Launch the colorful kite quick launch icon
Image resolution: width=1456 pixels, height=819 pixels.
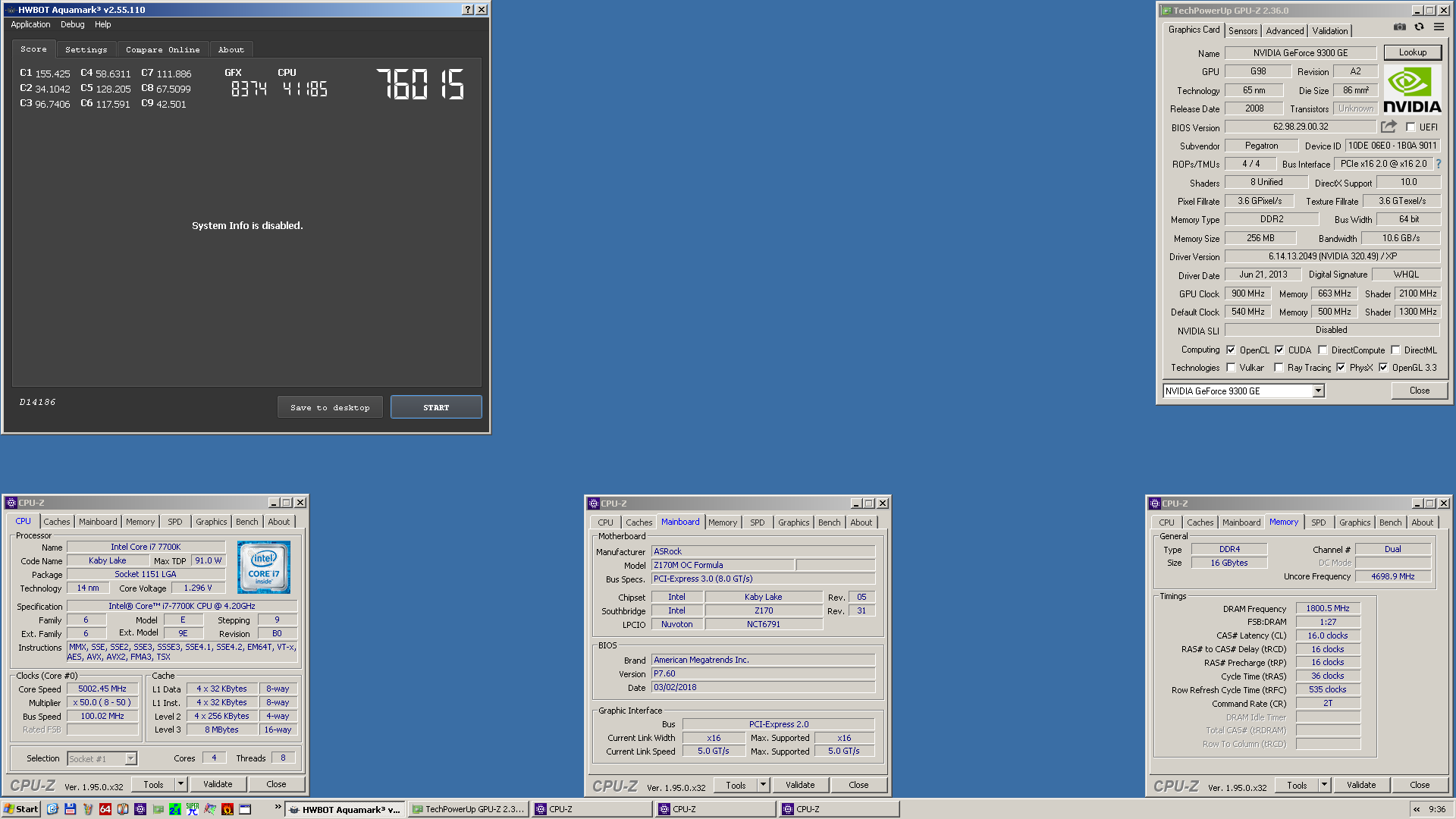pos(210,809)
